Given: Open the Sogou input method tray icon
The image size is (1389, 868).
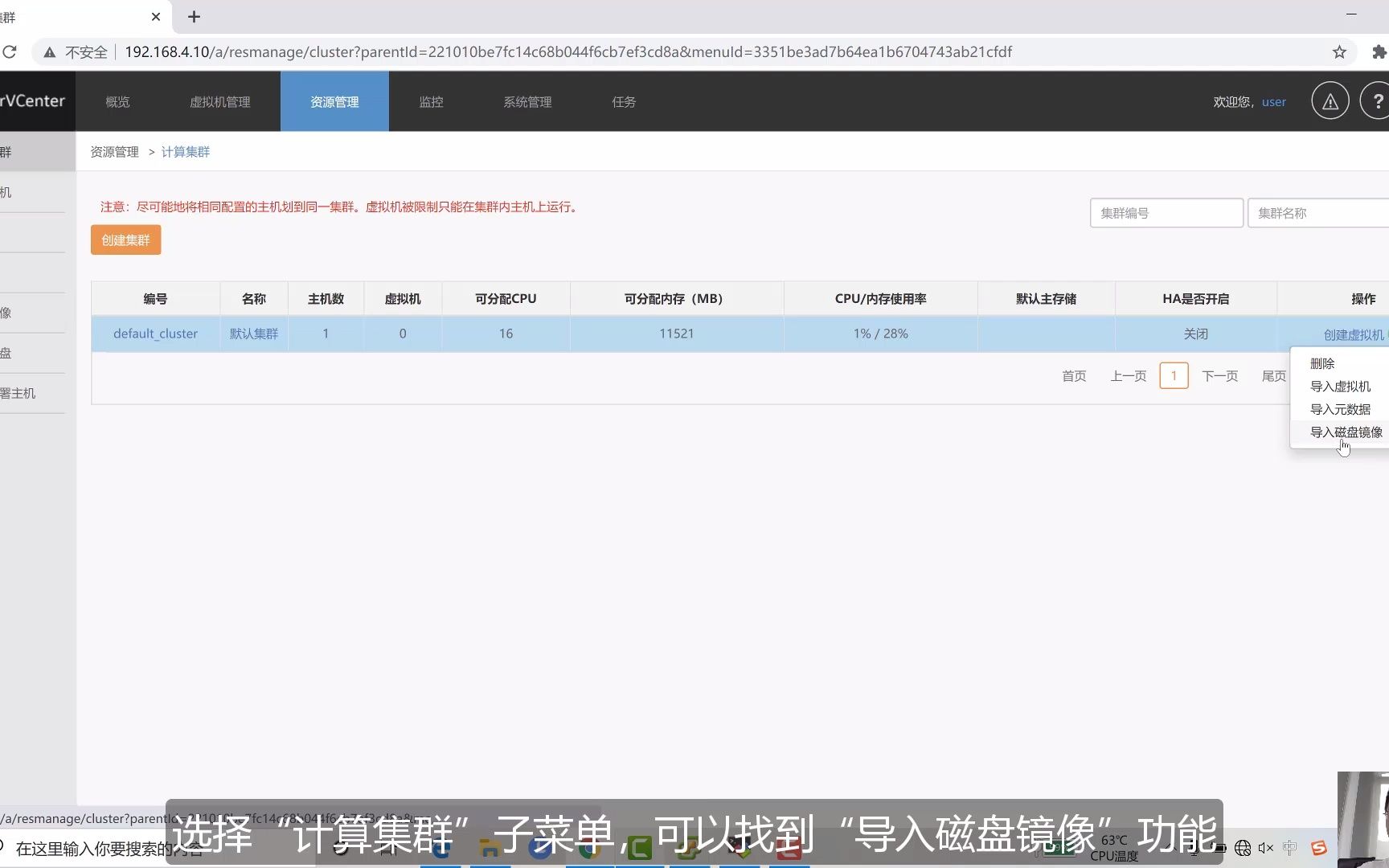Looking at the screenshot, I should (x=1319, y=848).
